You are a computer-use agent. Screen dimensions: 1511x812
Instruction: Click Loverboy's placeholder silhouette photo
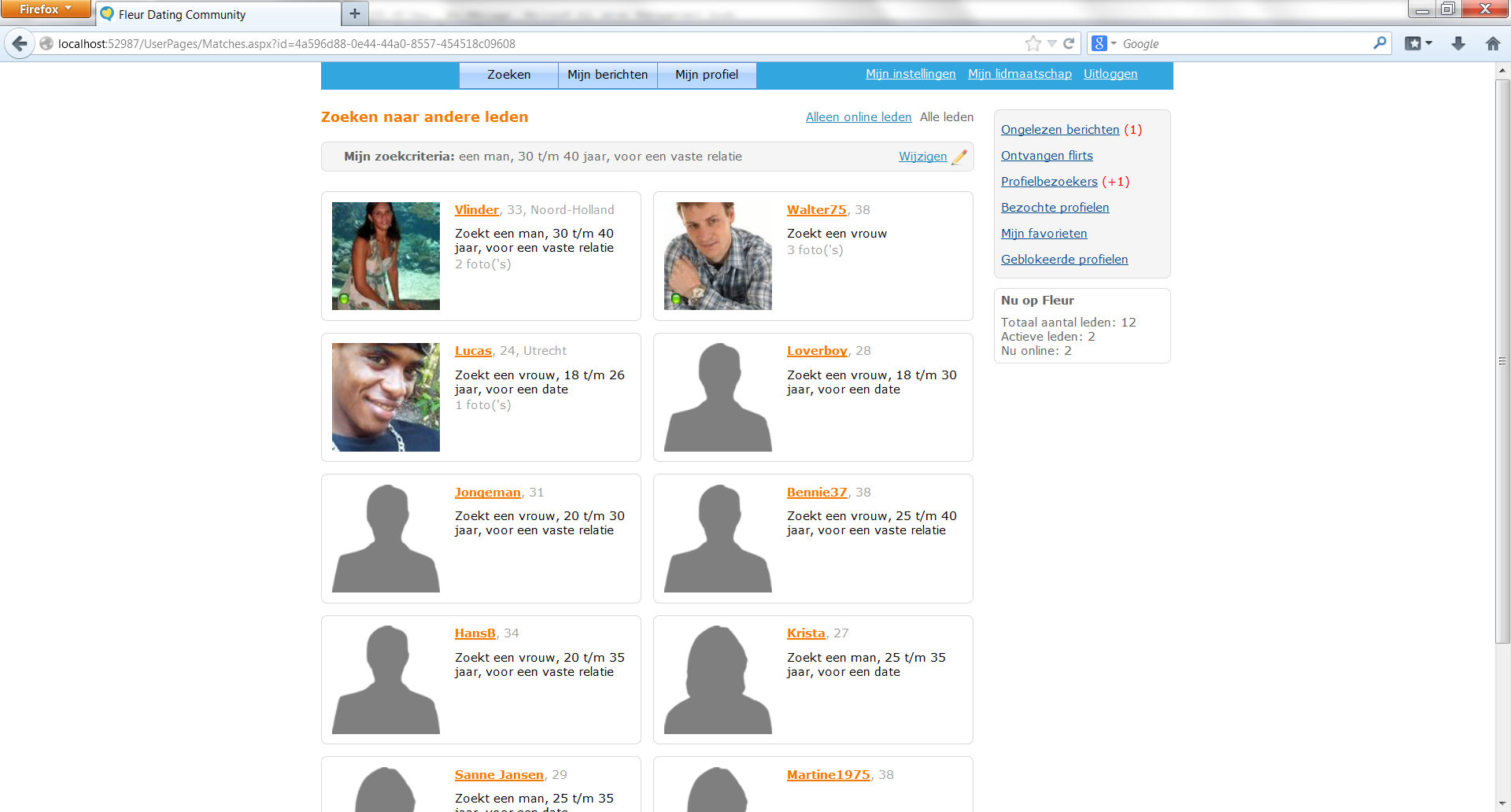click(x=718, y=397)
